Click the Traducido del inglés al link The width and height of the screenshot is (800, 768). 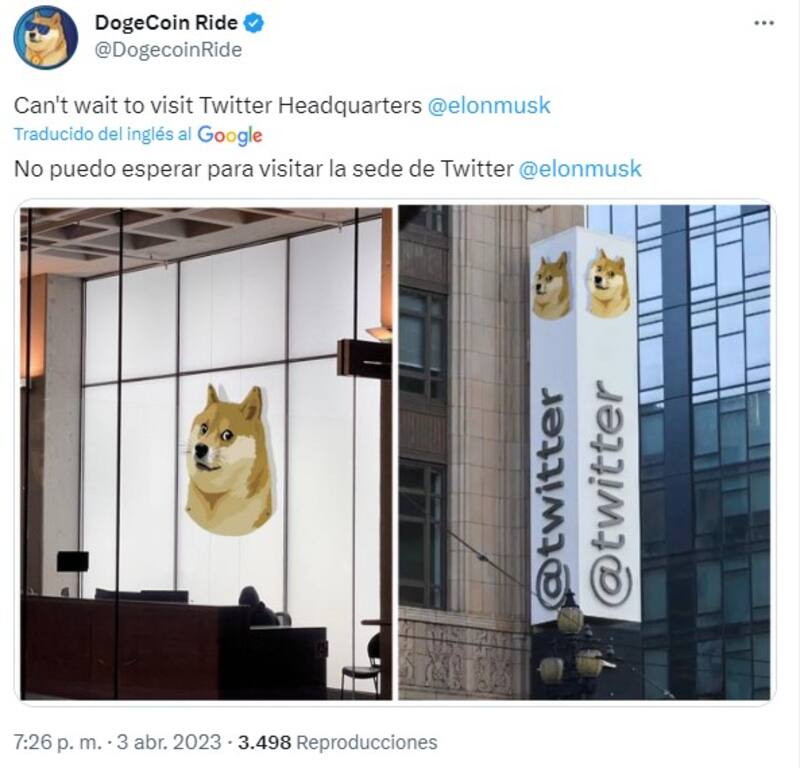[x=103, y=134]
